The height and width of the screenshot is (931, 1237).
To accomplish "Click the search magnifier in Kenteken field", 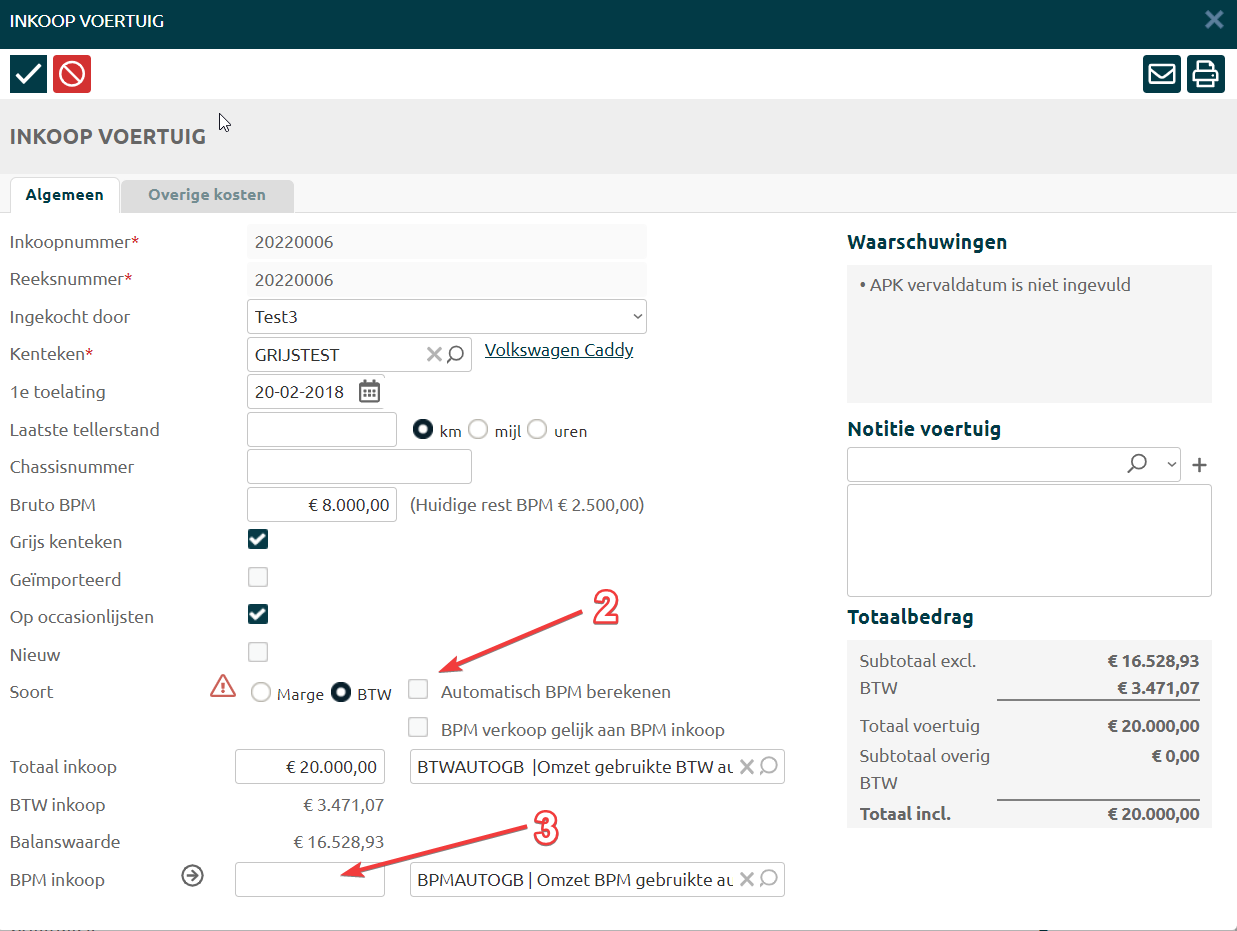I will (x=456, y=353).
